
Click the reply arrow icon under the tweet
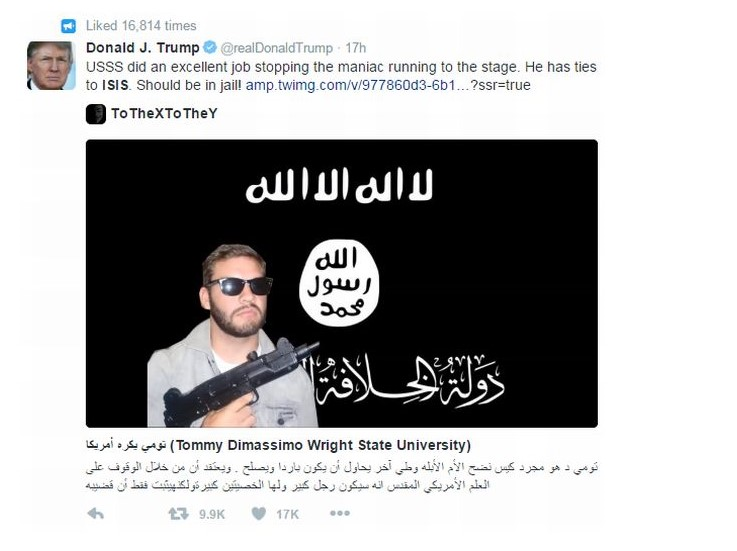[96, 513]
